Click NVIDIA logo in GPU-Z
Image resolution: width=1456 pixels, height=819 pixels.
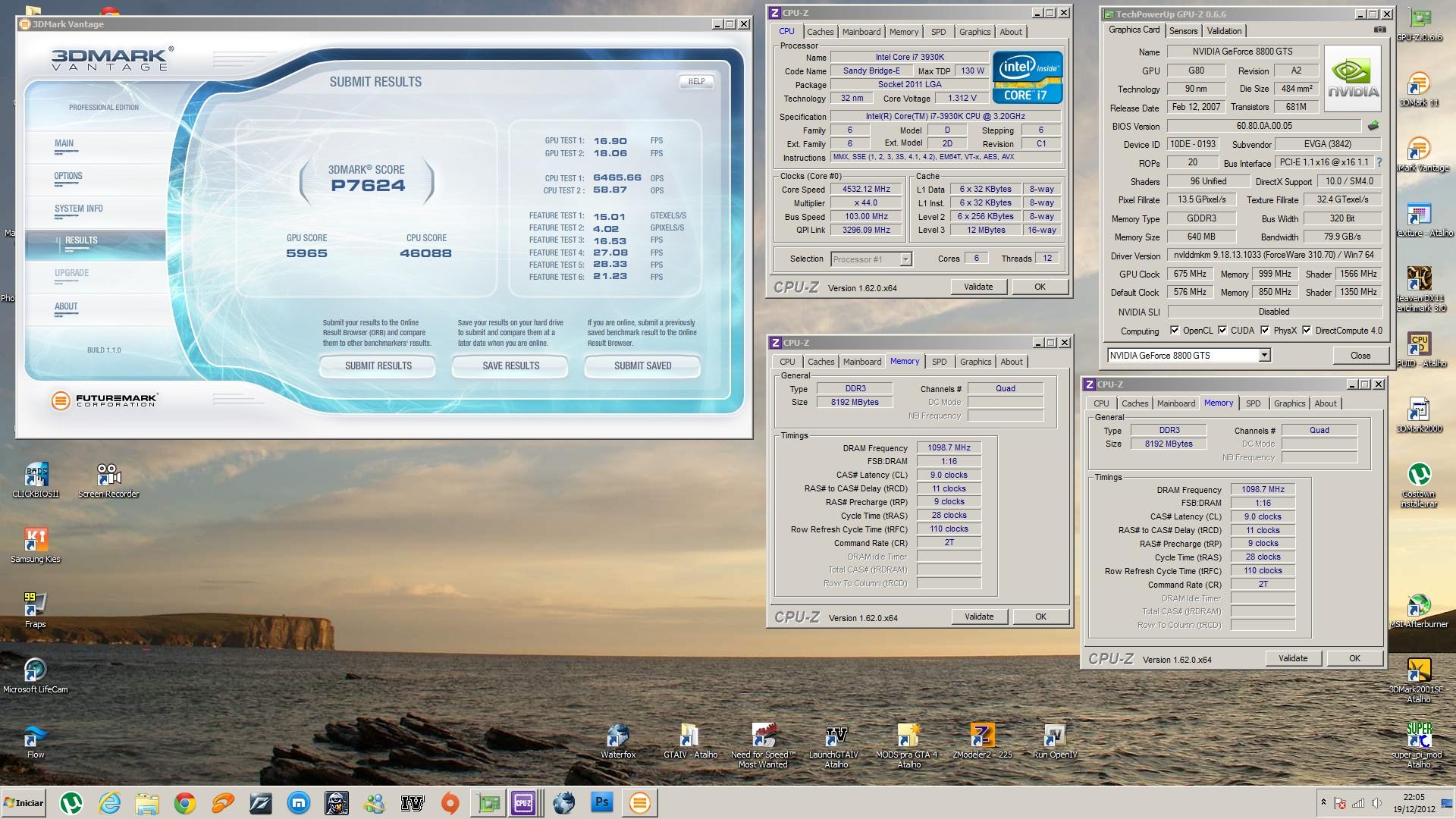(1352, 79)
